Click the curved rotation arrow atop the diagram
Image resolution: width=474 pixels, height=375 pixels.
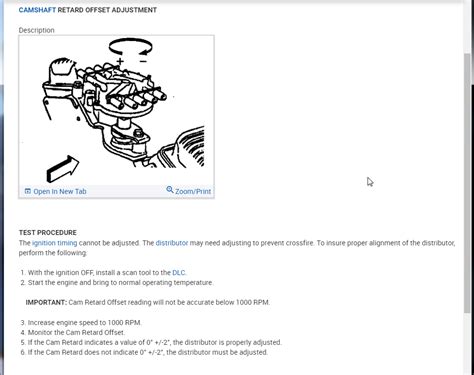pos(131,47)
